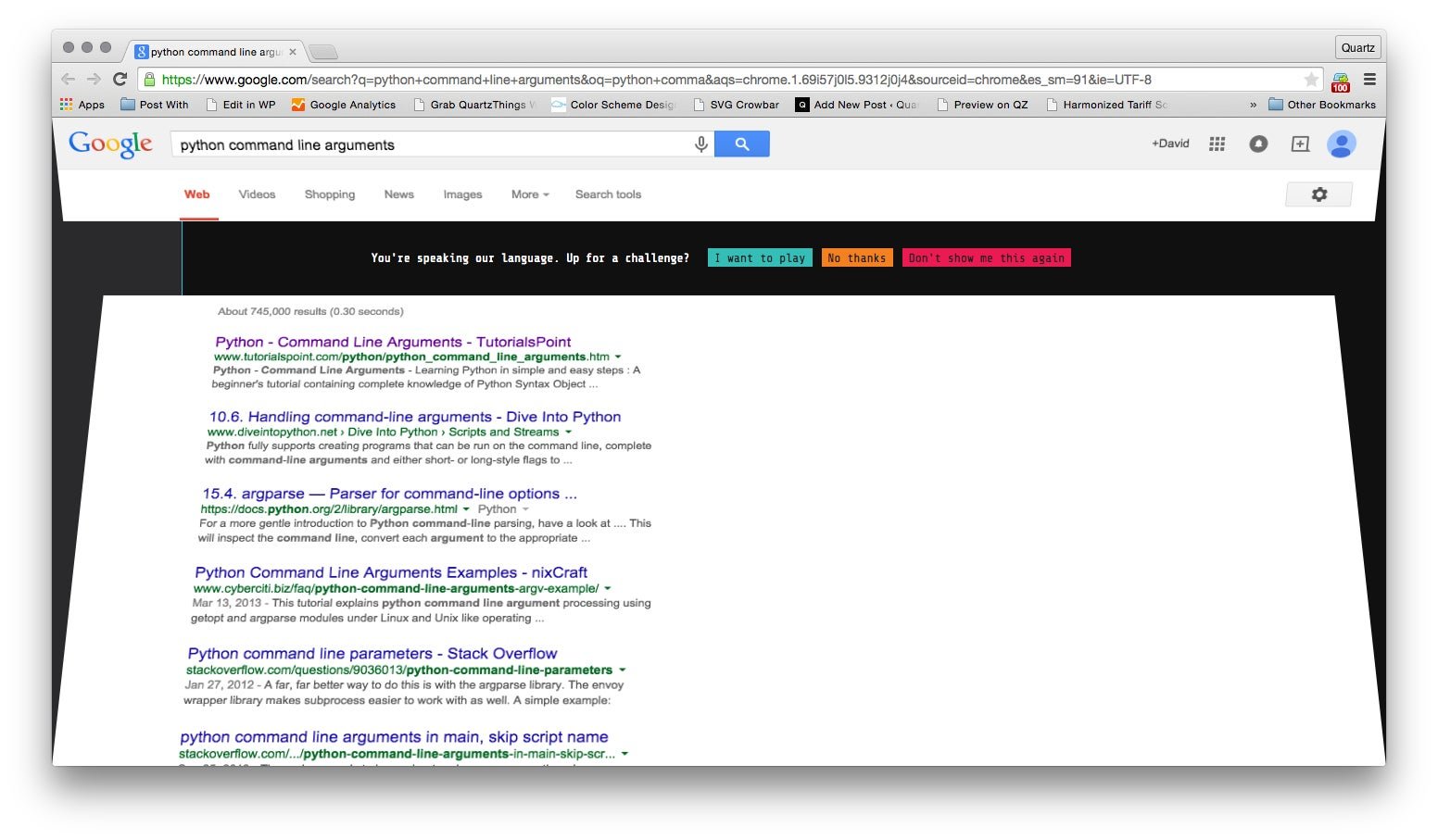Open Preview on QZ bookmark
Viewport: 1438px width, 840px height.
[982, 105]
